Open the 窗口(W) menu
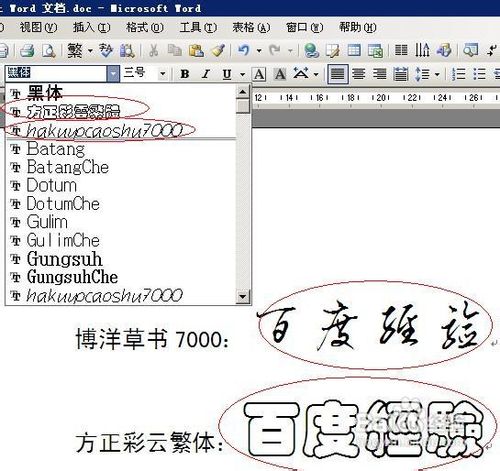This screenshot has width=500, height=471. [304, 27]
